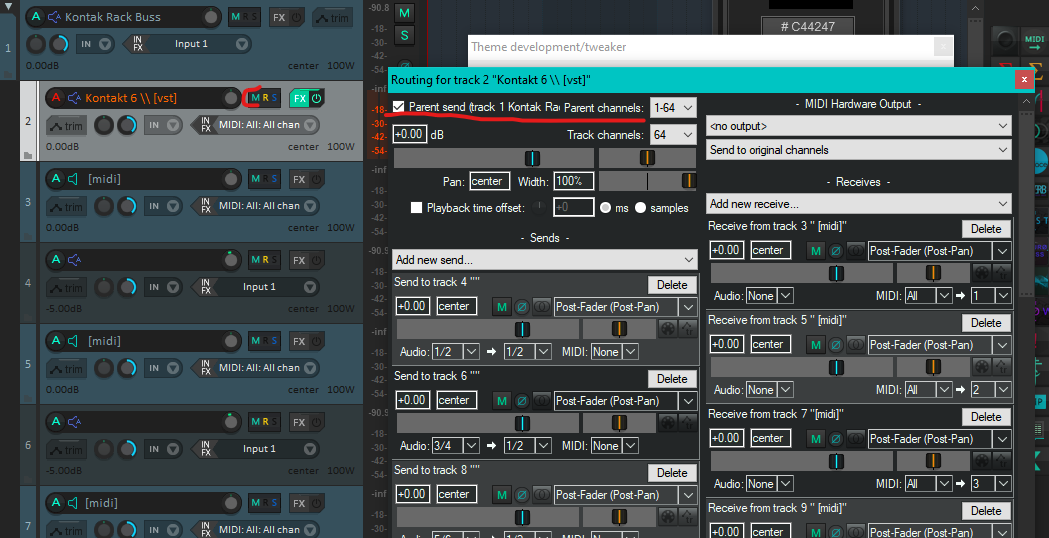Enable Playback time offset checkbox
The image size is (1049, 538).
pyautogui.click(x=416, y=207)
